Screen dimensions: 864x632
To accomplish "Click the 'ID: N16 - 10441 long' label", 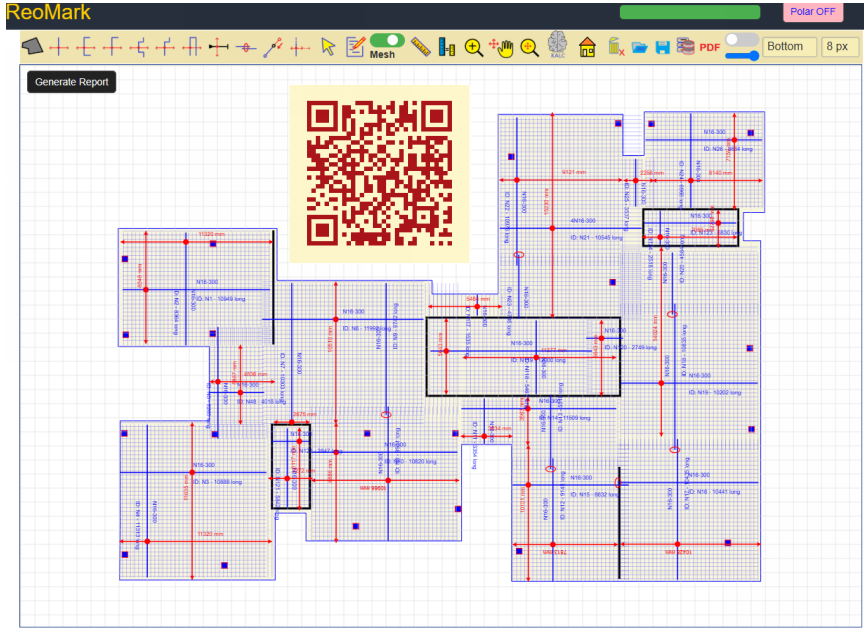I will tap(714, 491).
